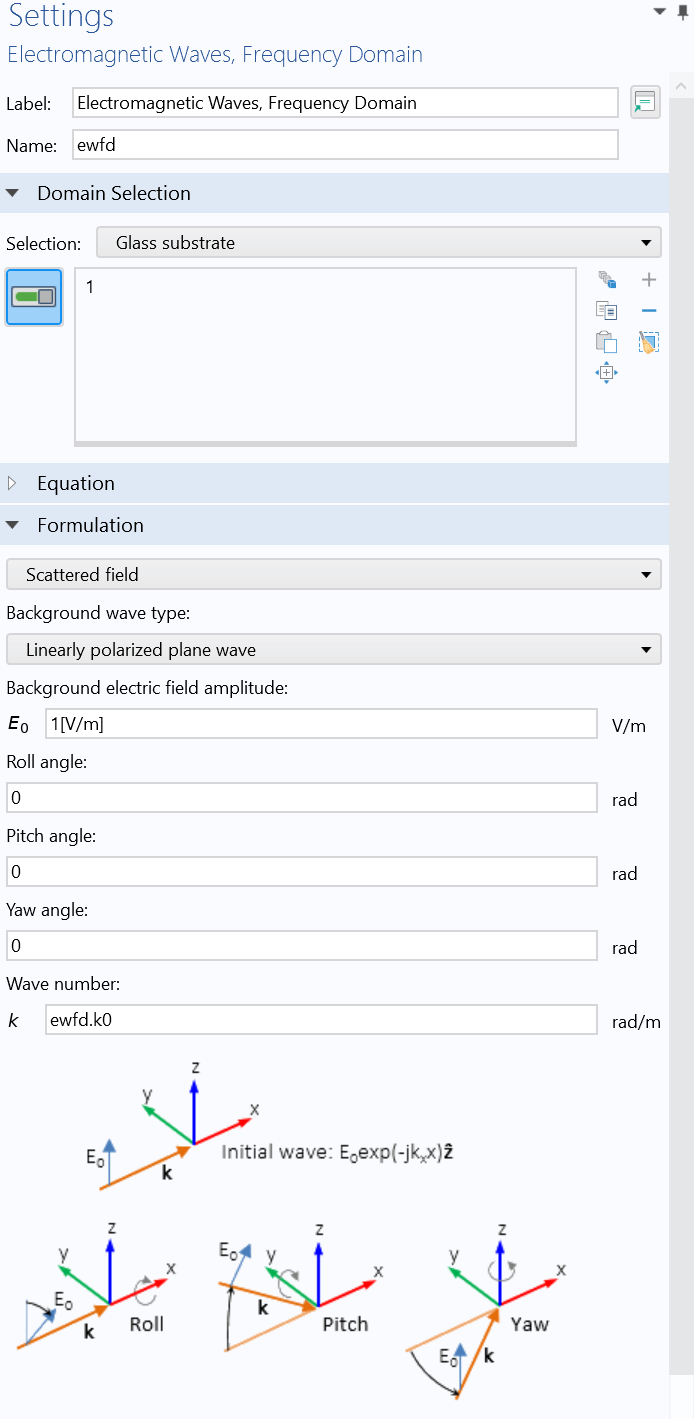Toggle the Activate Selection switch
694x1419 pixels.
[x=34, y=296]
